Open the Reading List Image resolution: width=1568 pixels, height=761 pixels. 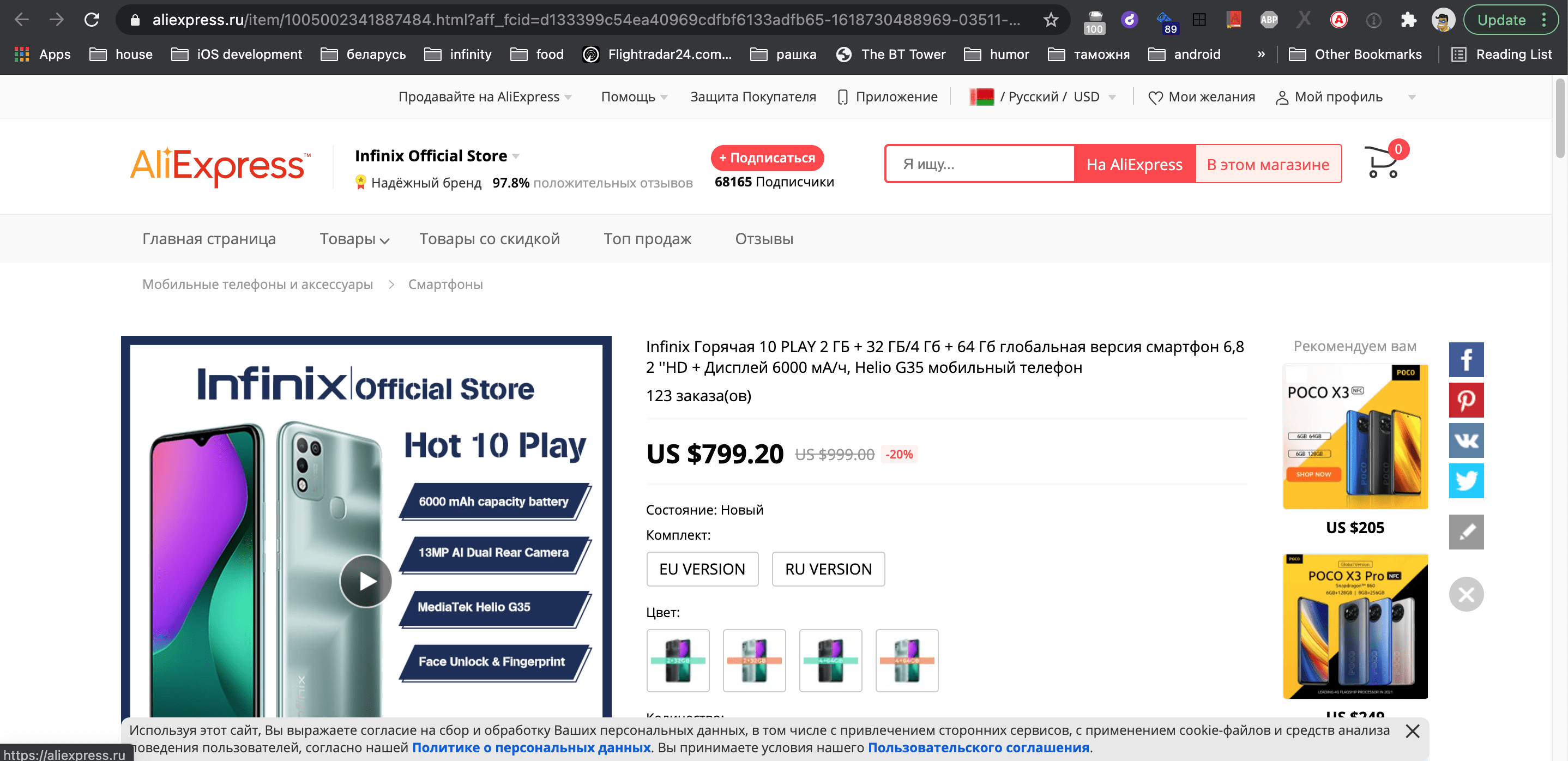(x=1501, y=54)
